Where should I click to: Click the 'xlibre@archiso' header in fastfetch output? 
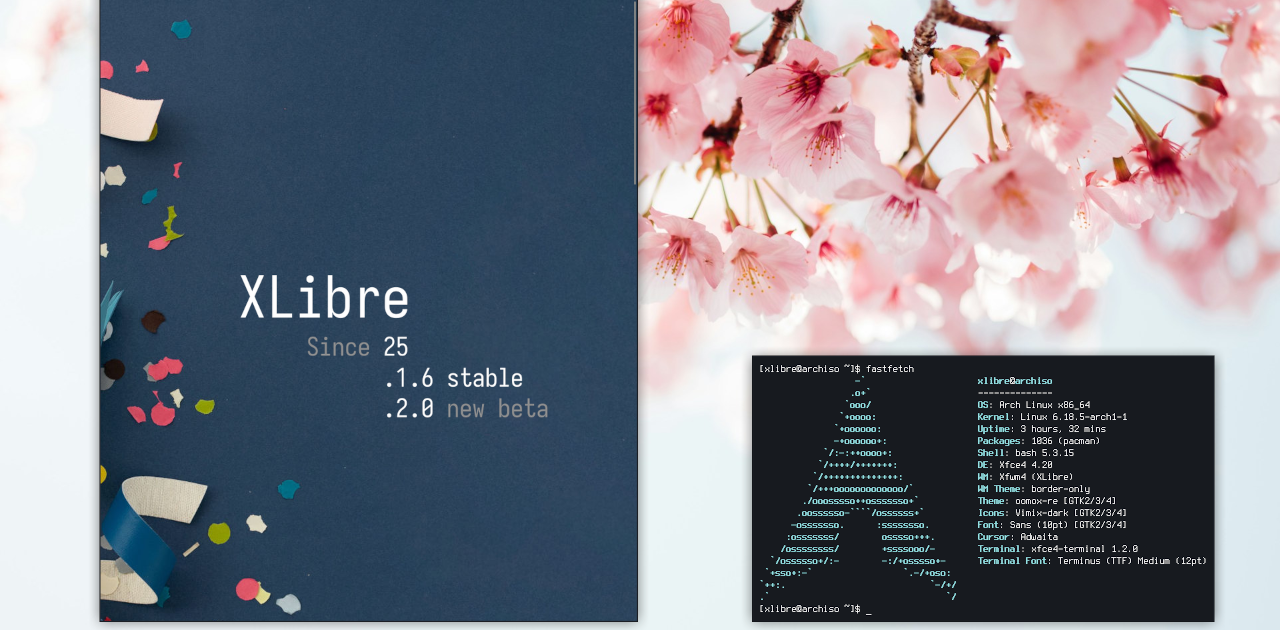click(1014, 381)
